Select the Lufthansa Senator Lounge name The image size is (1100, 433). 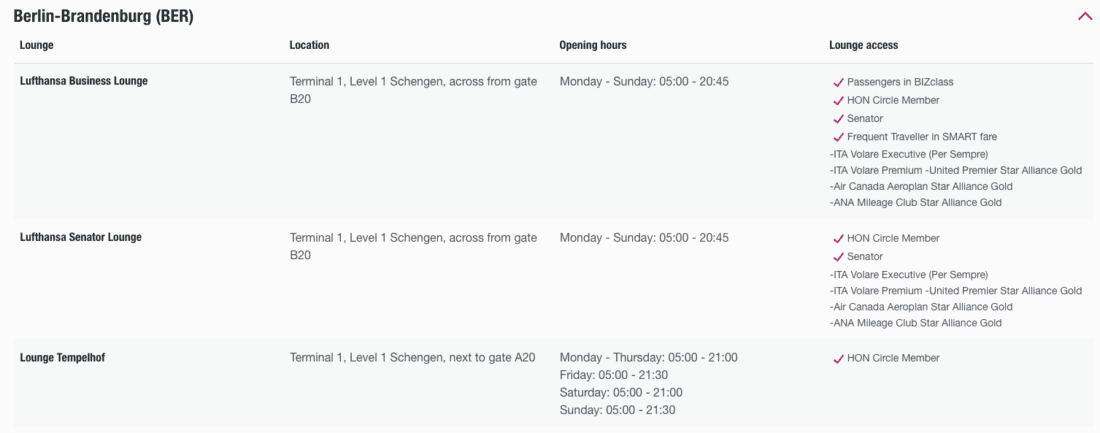point(81,238)
